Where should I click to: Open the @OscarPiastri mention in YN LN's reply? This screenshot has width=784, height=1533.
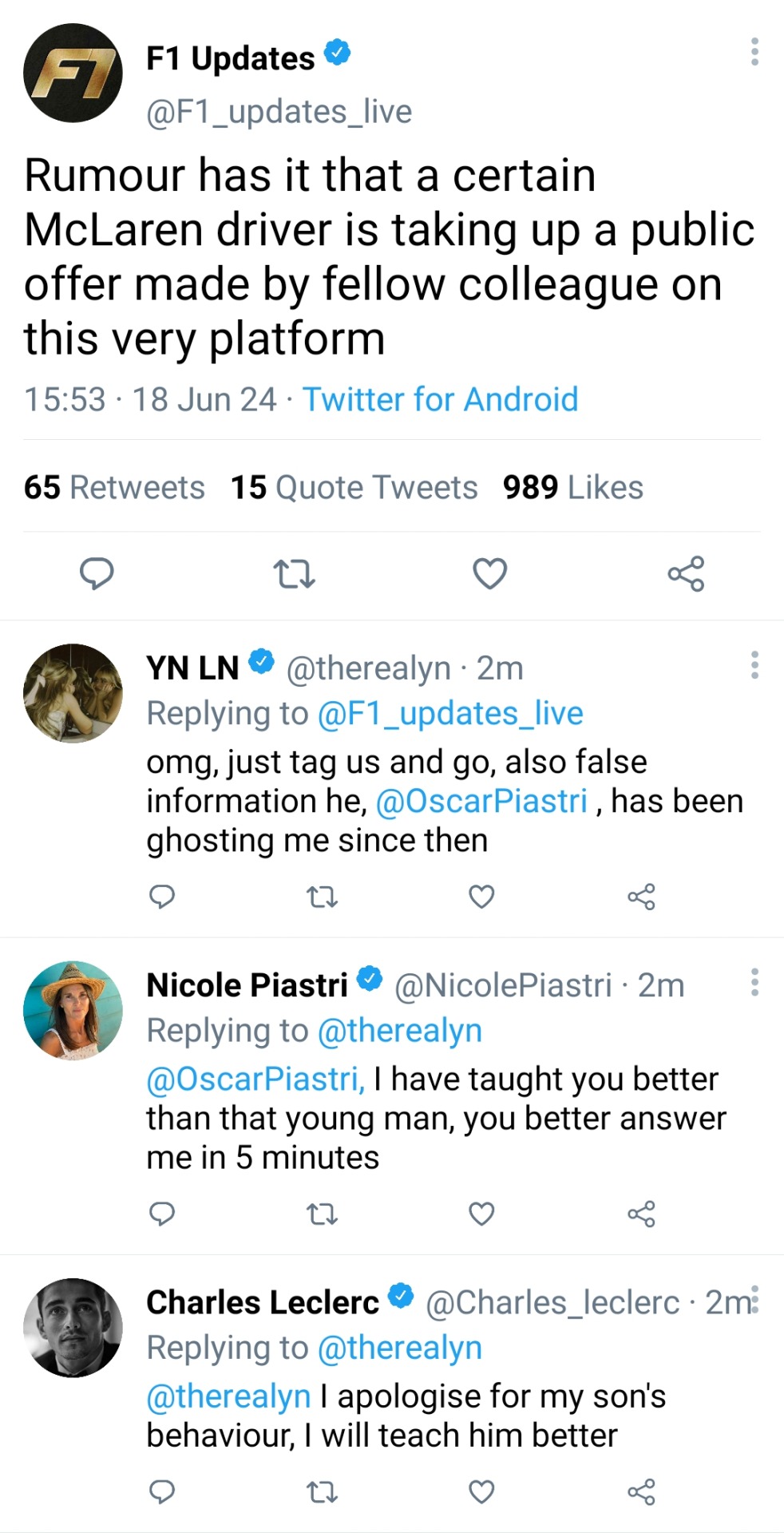pyautogui.click(x=481, y=801)
